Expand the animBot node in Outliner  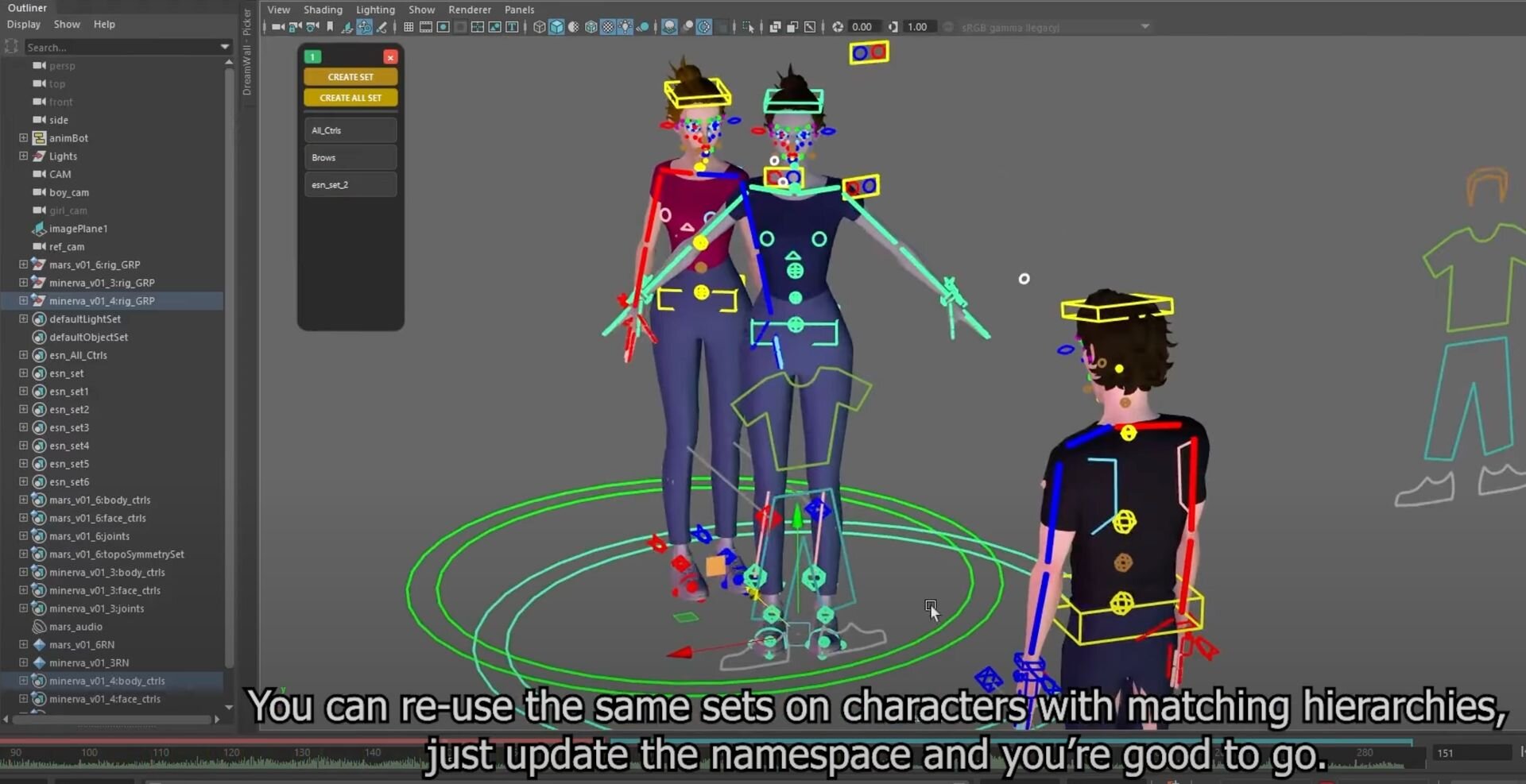click(x=23, y=138)
